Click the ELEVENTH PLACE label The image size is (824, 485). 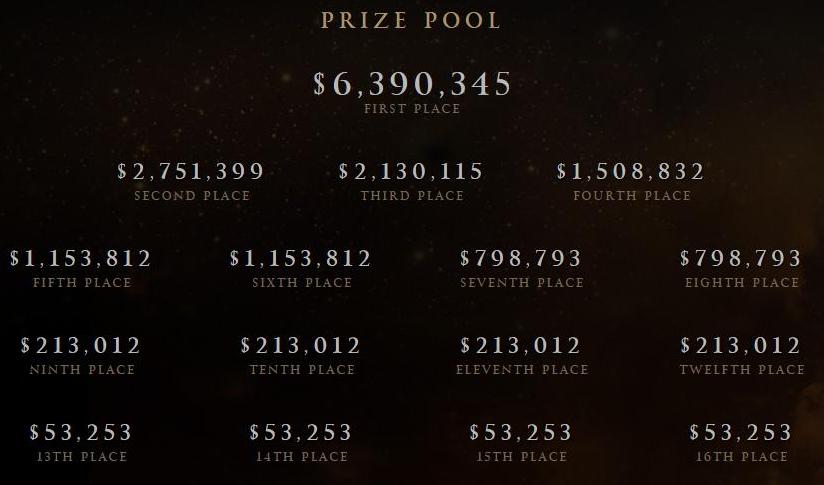click(522, 370)
